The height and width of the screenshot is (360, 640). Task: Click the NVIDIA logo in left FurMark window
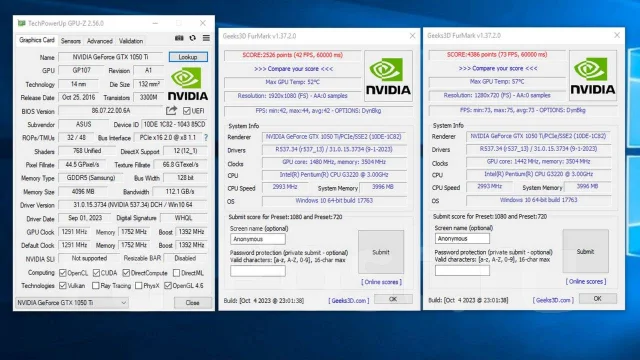point(388,76)
